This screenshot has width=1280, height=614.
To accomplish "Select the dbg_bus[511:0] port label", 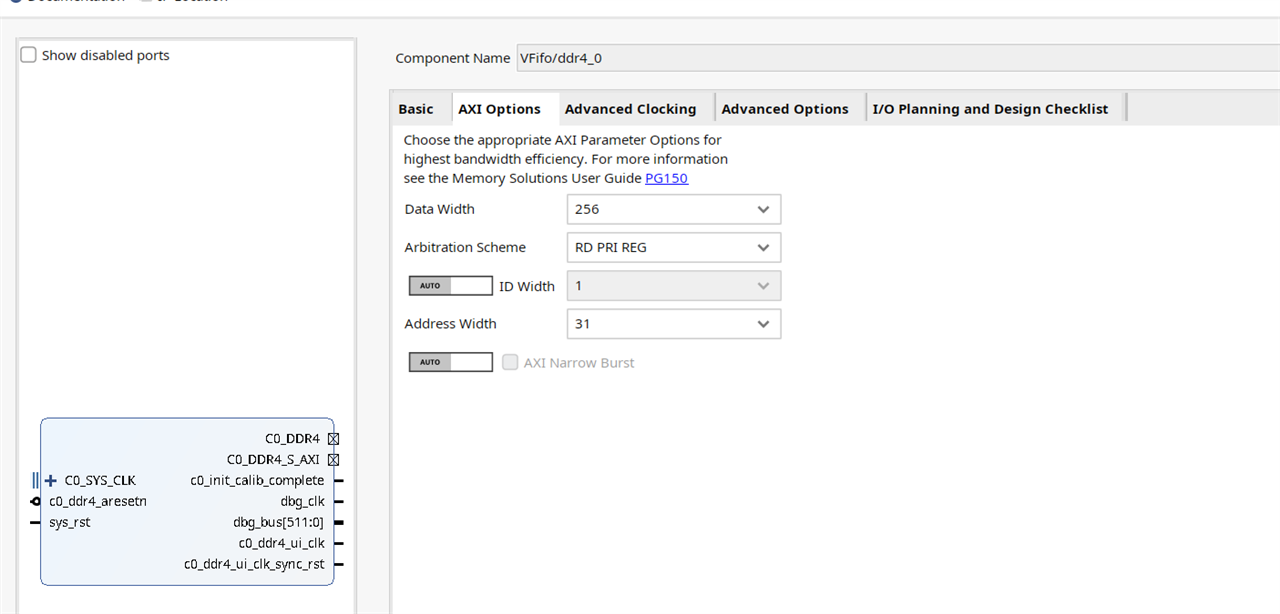I will (279, 522).
